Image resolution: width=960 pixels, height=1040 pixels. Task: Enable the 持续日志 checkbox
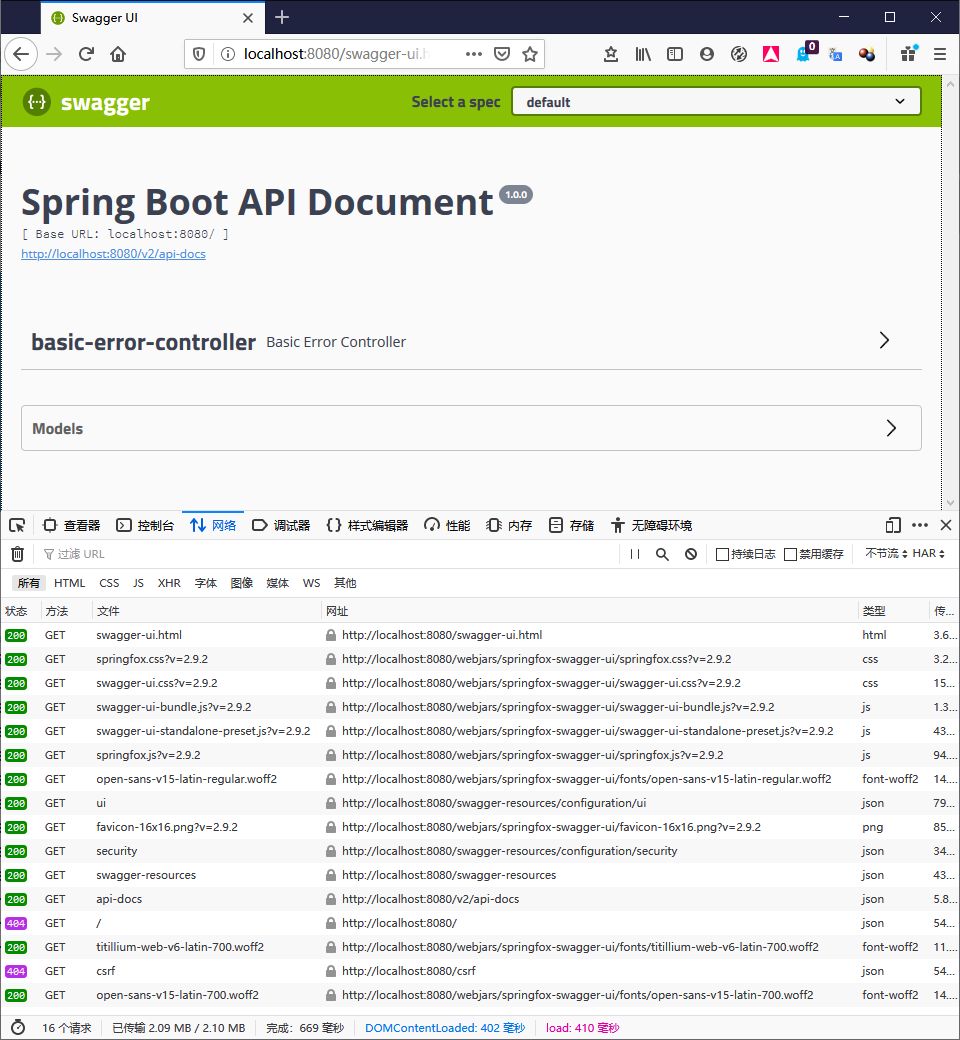tap(724, 554)
